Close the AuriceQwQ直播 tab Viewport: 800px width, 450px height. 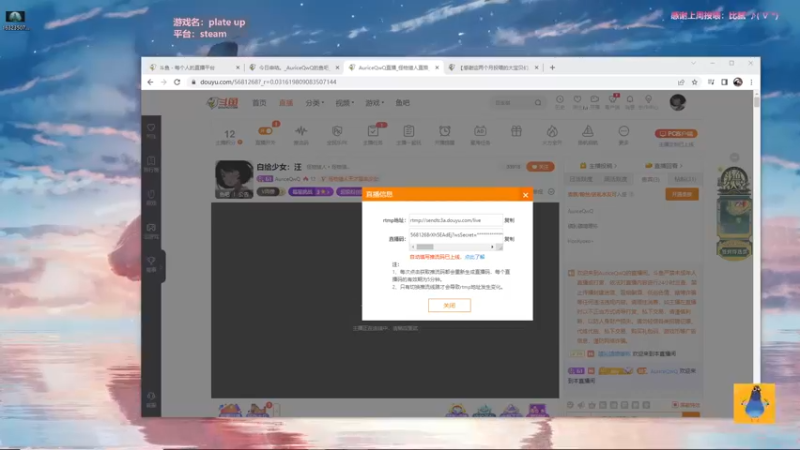[437, 67]
